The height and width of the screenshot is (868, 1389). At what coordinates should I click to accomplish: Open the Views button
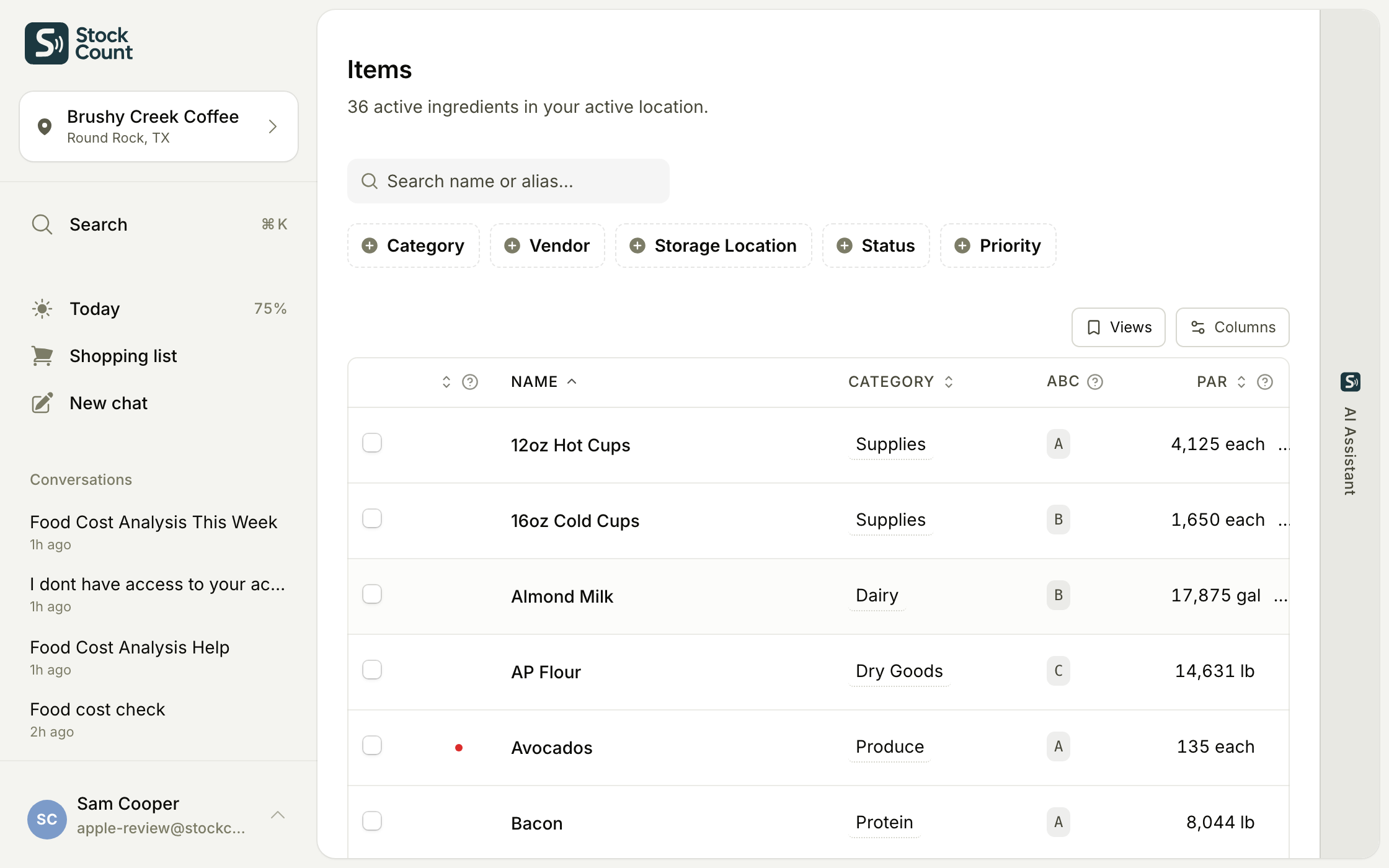1119,327
